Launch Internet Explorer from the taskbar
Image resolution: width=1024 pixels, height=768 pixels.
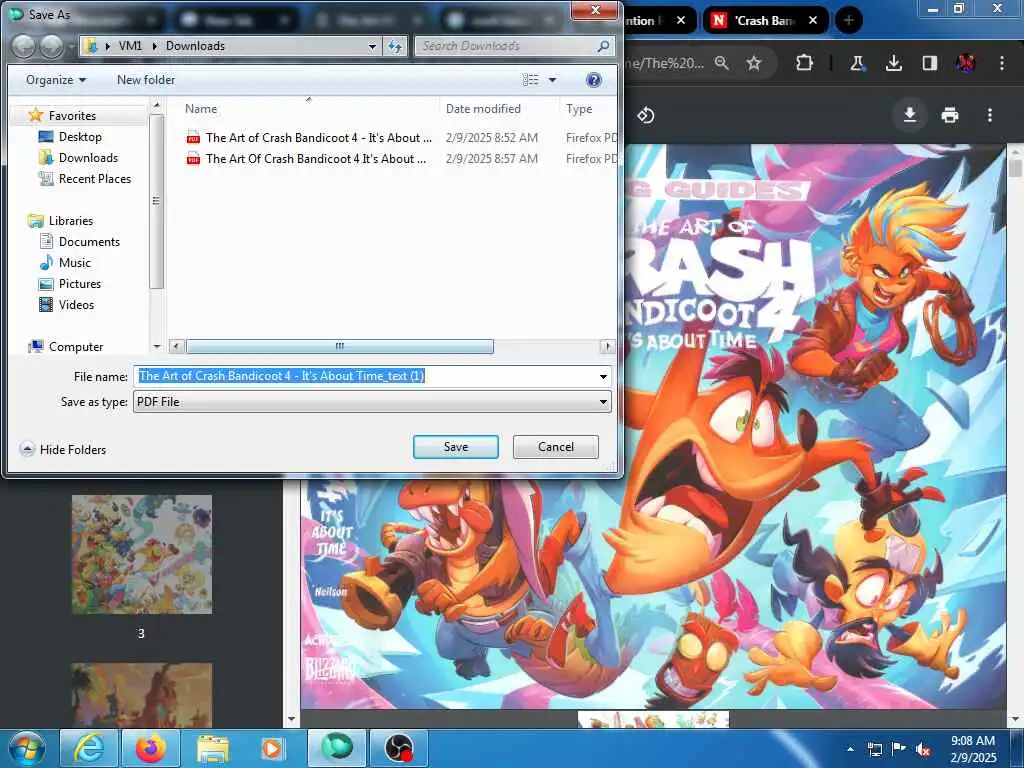(x=89, y=748)
